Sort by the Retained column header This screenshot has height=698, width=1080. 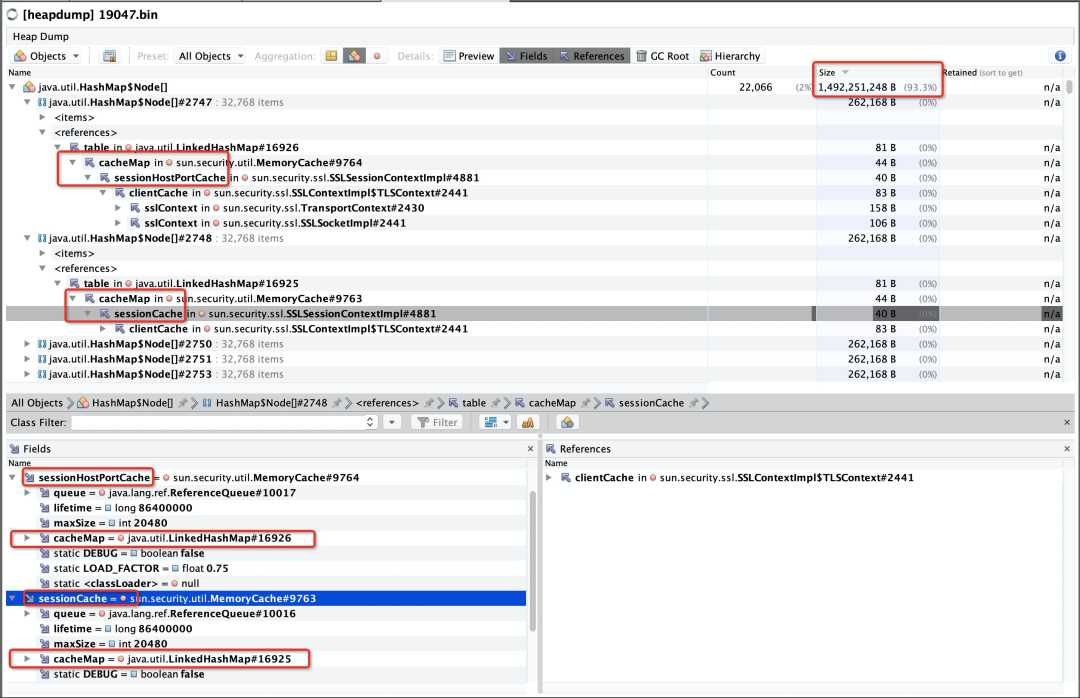(x=1001, y=72)
